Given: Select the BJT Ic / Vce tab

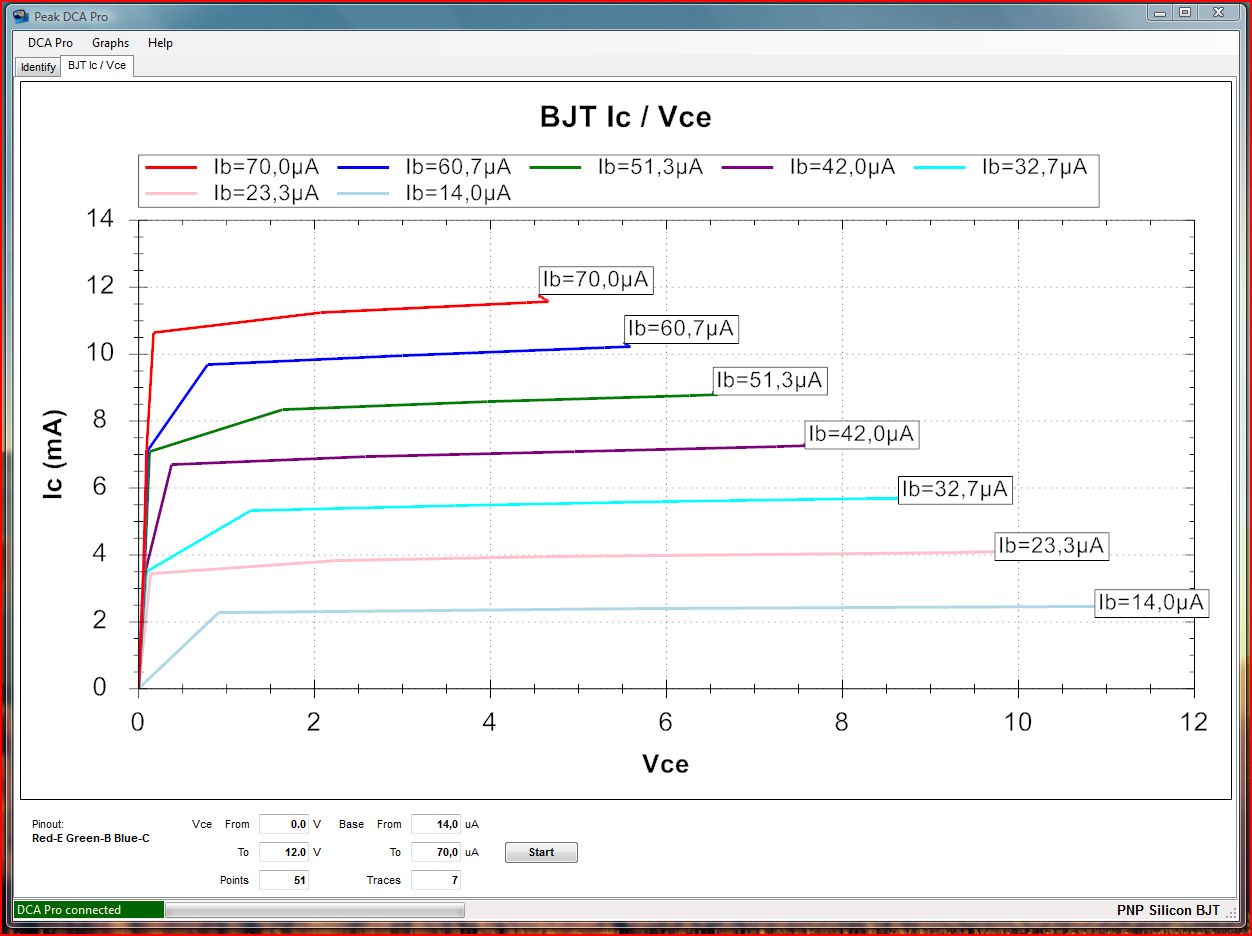Looking at the screenshot, I should pos(97,65).
